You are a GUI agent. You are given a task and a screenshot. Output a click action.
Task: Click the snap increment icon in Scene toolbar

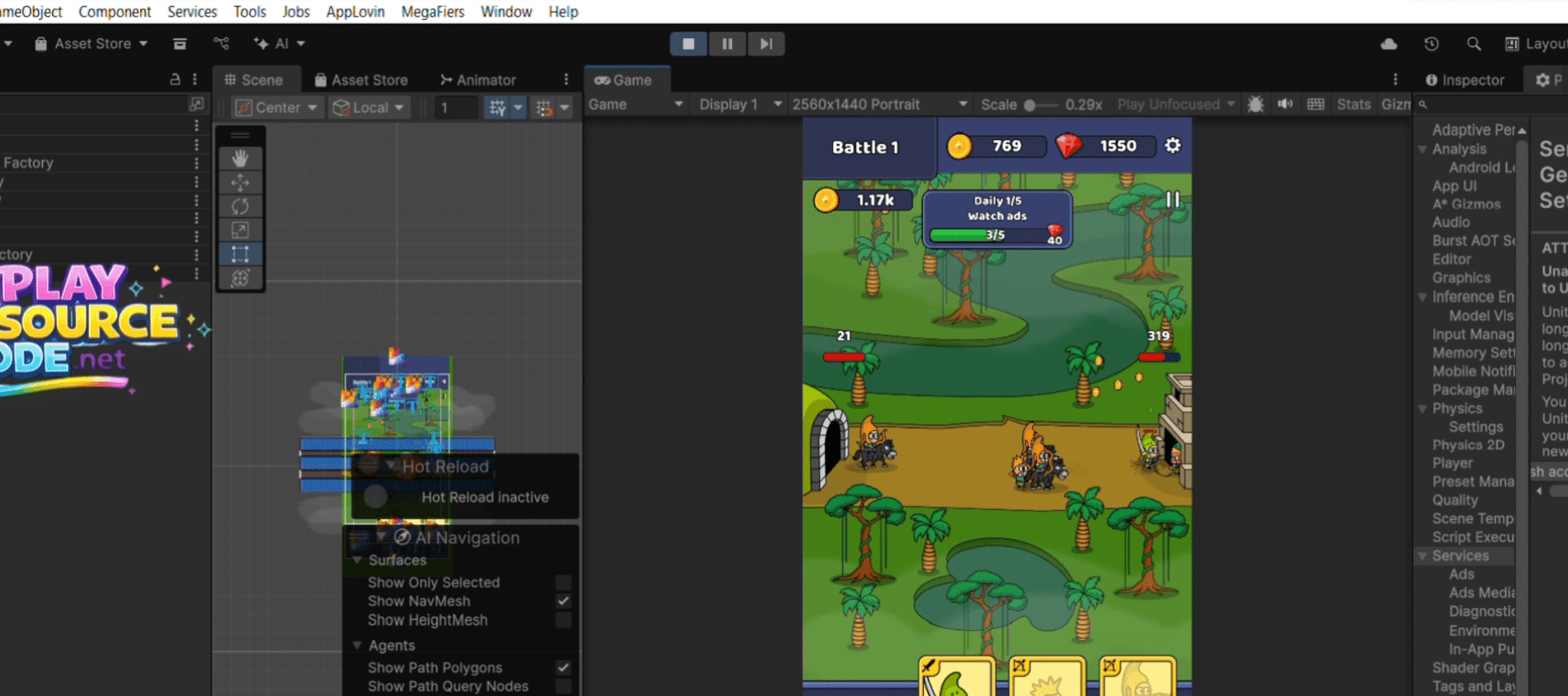(544, 107)
